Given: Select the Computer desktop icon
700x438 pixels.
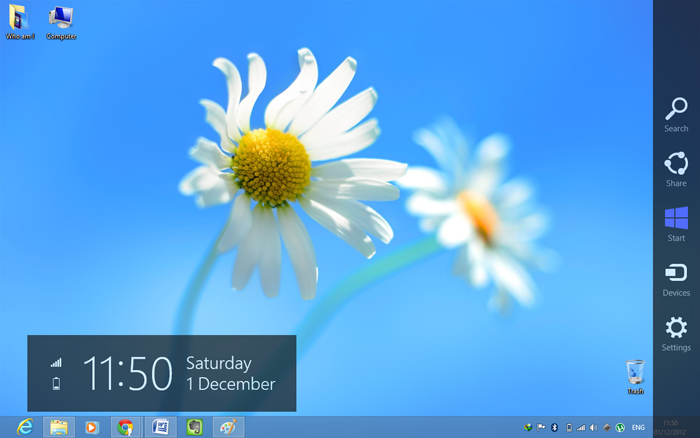Looking at the screenshot, I should coord(61,20).
